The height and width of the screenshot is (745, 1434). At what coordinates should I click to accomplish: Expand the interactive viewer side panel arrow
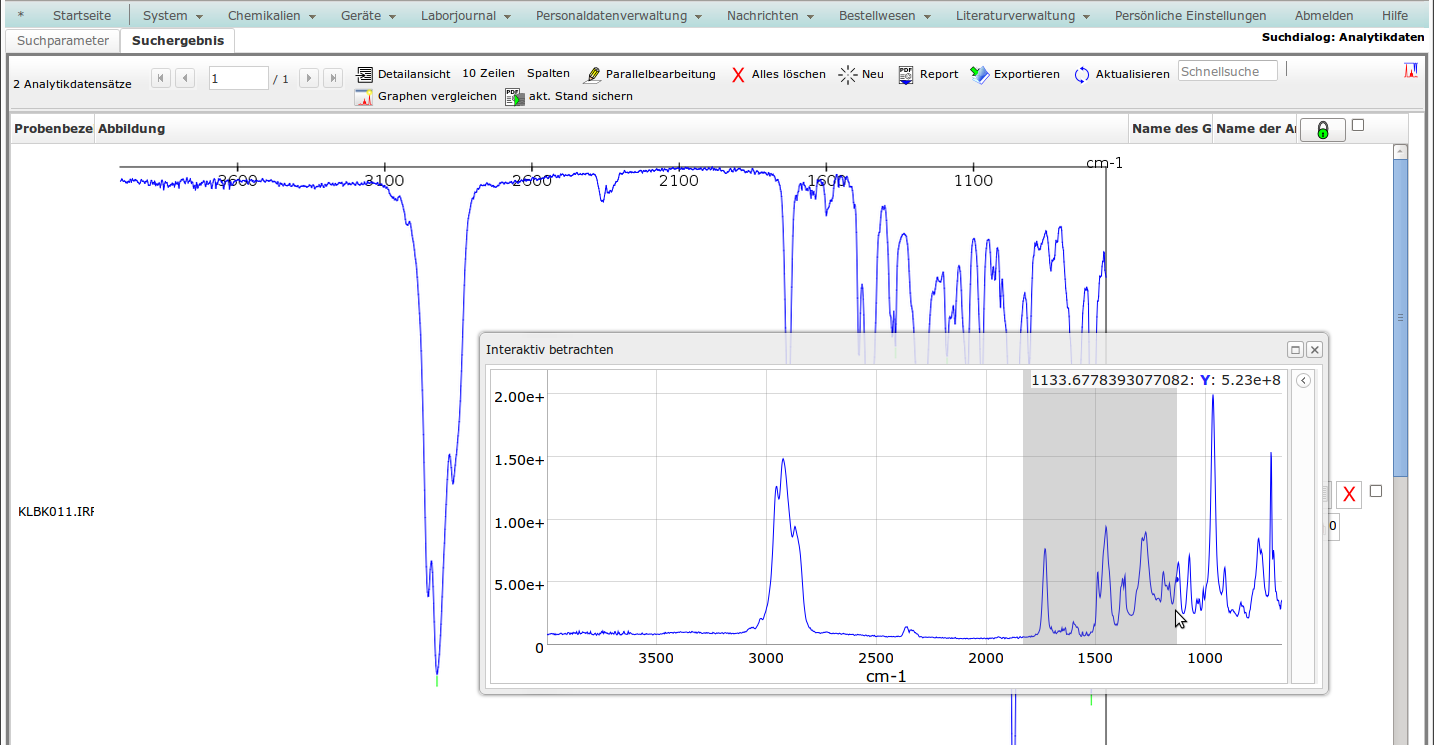coord(1303,381)
